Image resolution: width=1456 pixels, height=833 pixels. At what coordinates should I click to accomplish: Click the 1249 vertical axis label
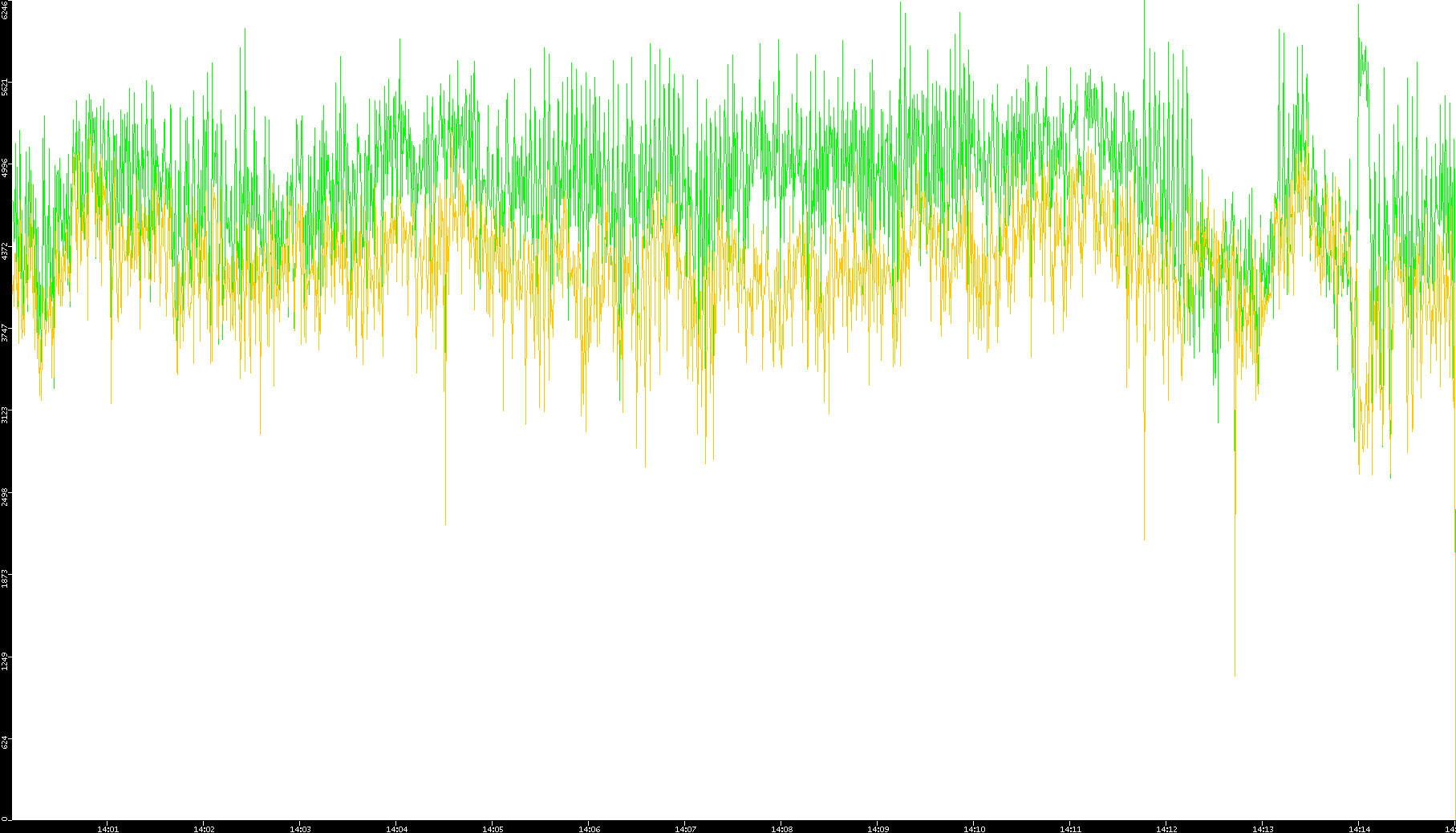[x=5, y=661]
